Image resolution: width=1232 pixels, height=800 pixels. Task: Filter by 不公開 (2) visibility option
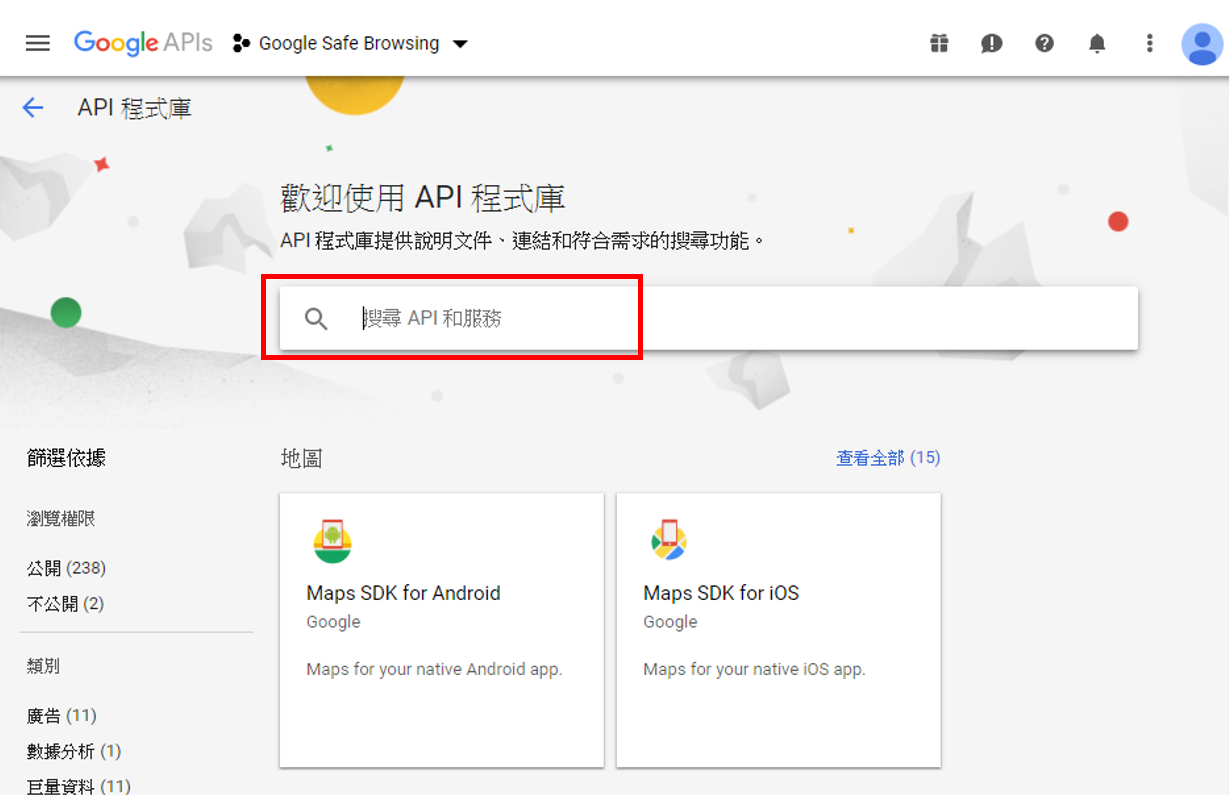[x=66, y=603]
